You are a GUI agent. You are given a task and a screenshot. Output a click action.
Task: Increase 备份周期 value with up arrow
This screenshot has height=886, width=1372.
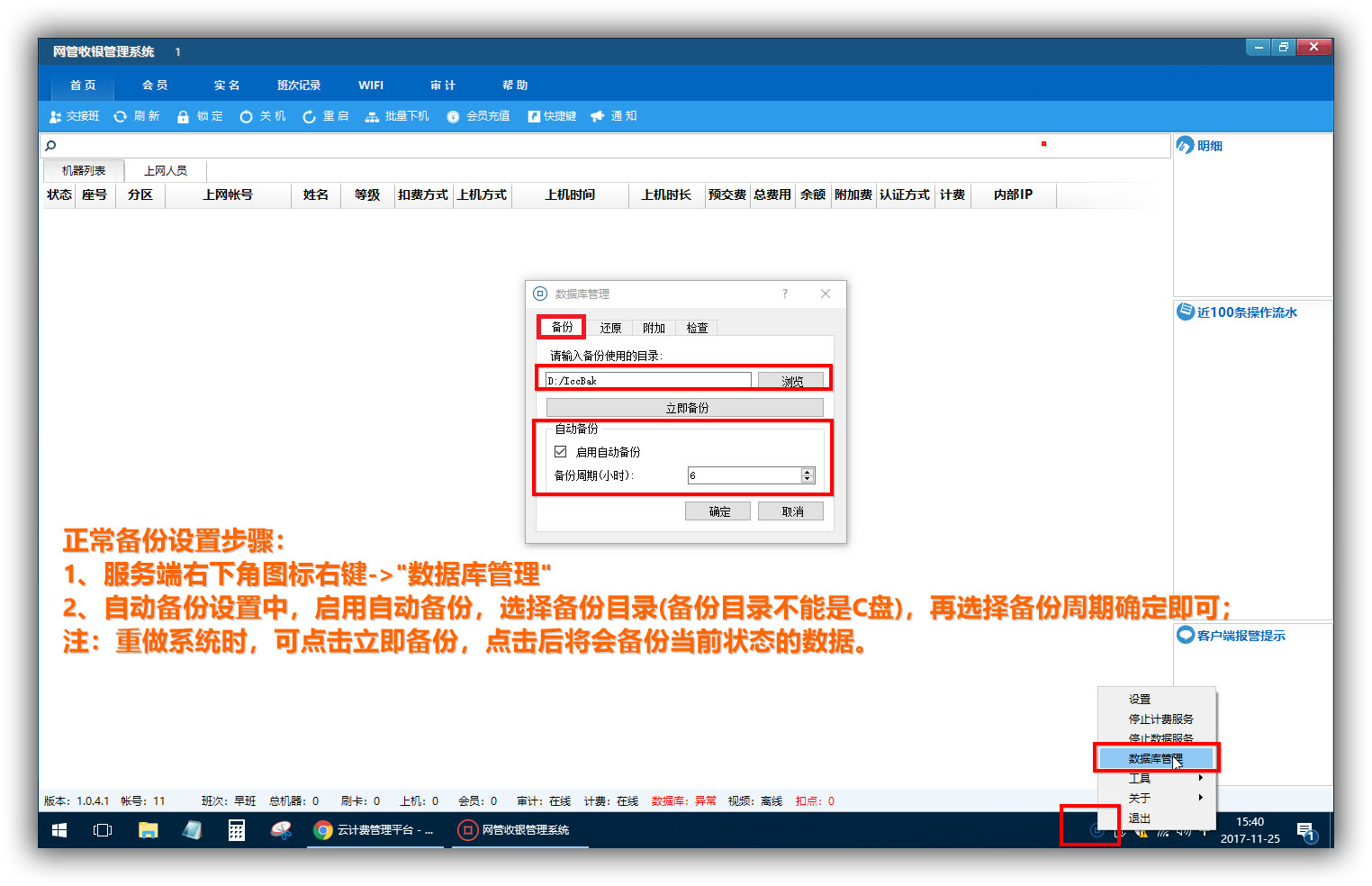coord(807,472)
